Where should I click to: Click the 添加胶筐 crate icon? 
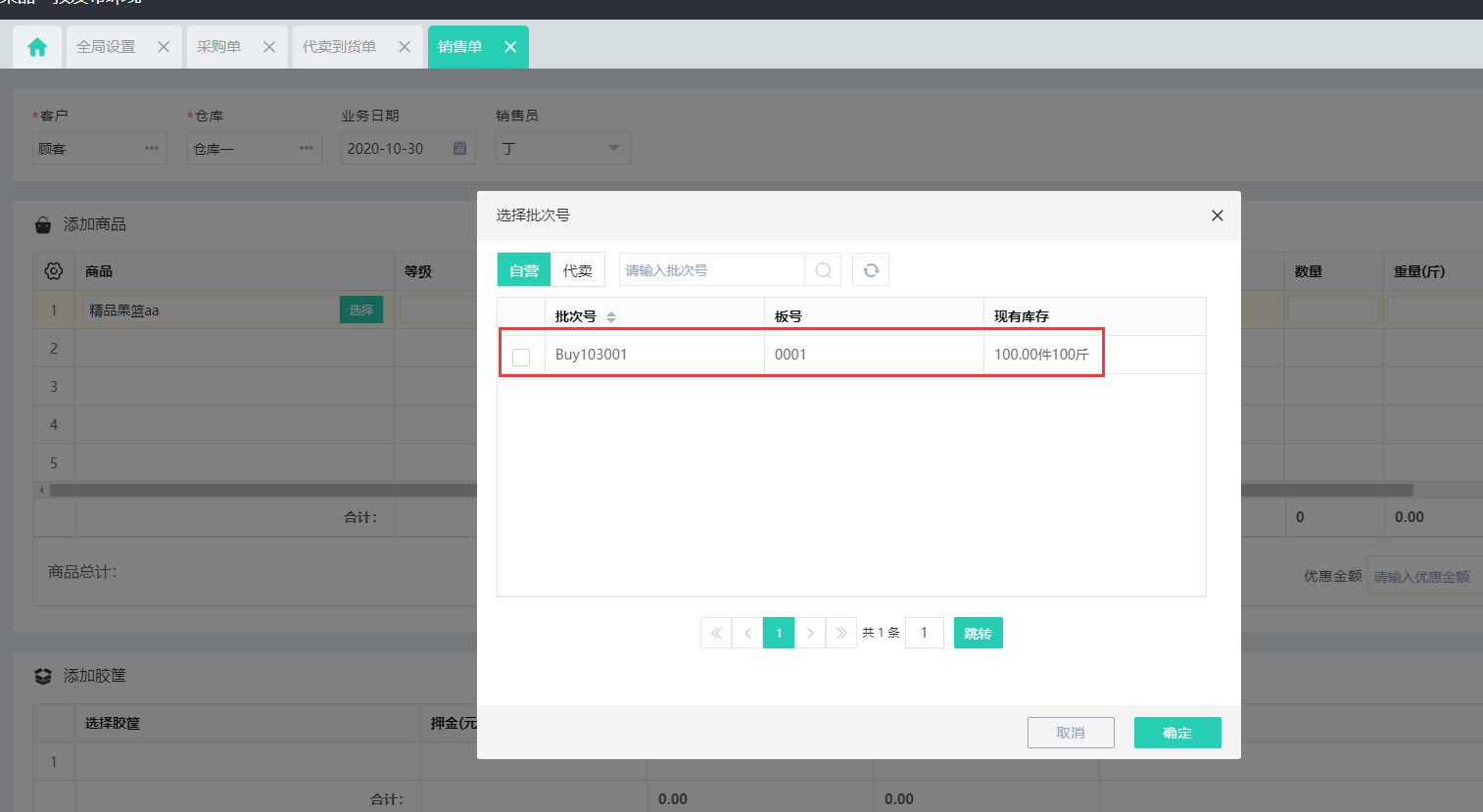coord(43,676)
